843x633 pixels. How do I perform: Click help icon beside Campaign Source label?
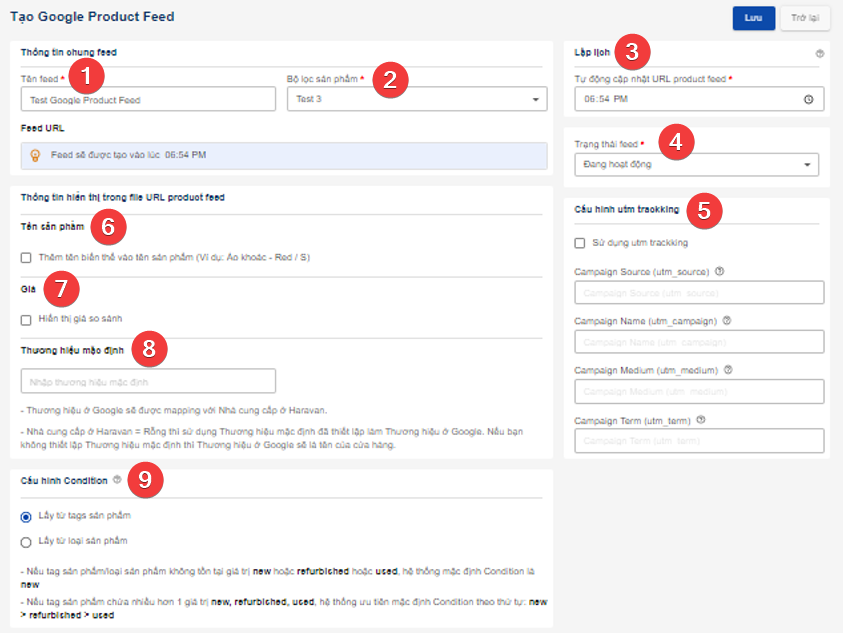coord(720,271)
